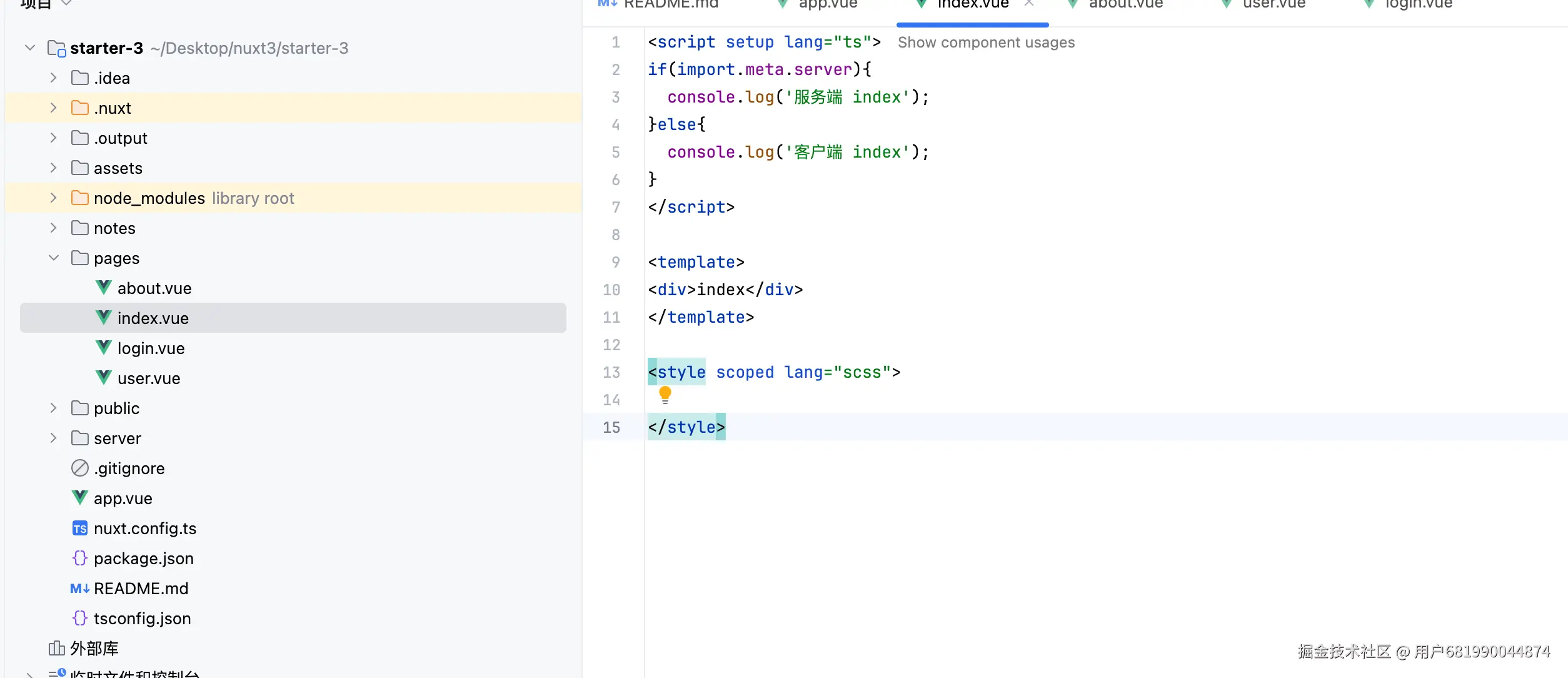Expand the server folder
1568x678 pixels.
click(x=54, y=438)
